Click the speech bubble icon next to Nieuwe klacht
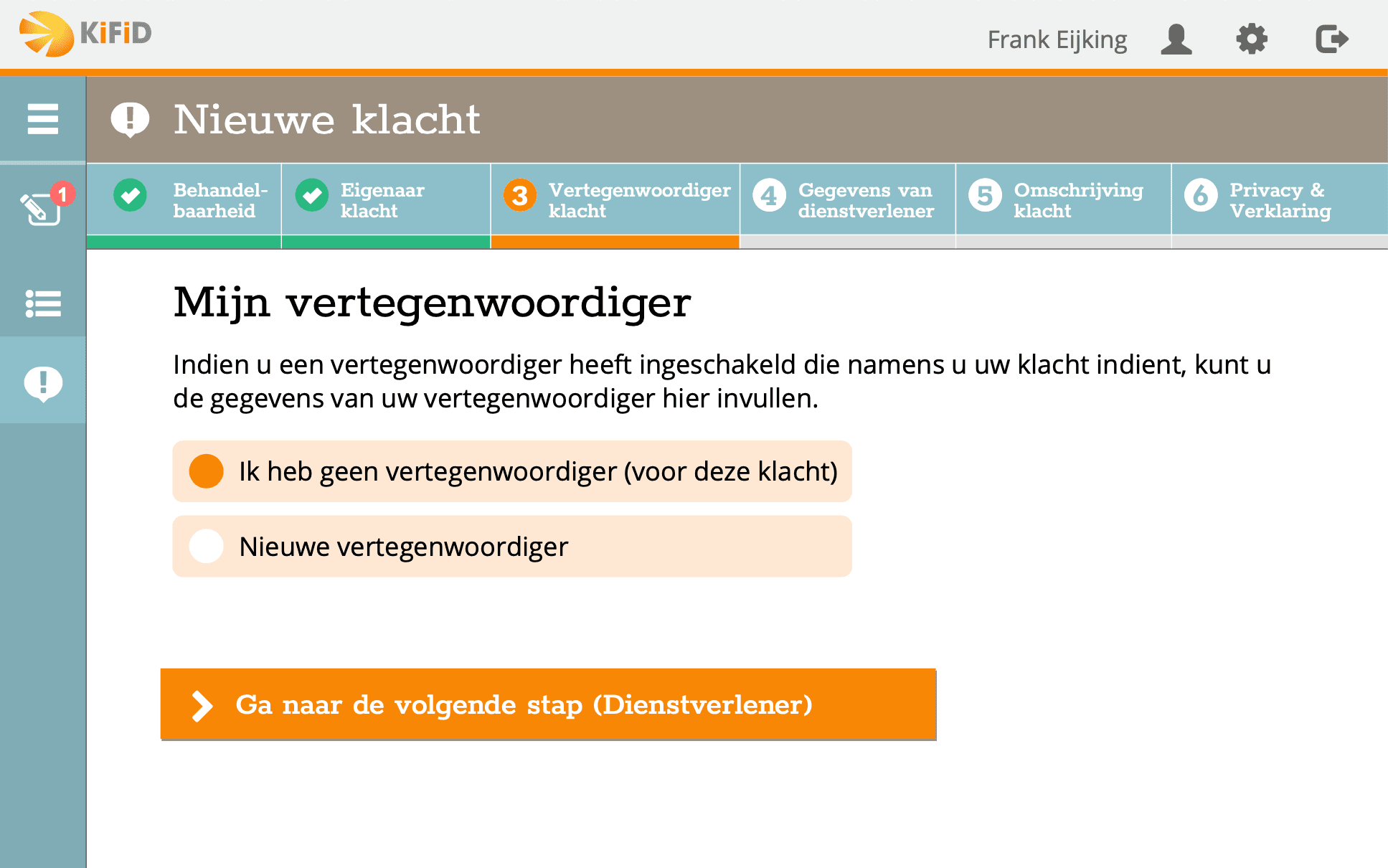The width and height of the screenshot is (1388, 868). tap(130, 119)
